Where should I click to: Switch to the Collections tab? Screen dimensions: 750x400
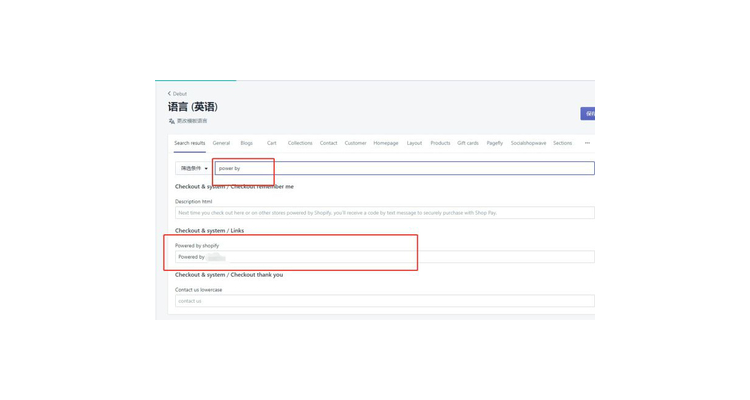click(x=300, y=143)
